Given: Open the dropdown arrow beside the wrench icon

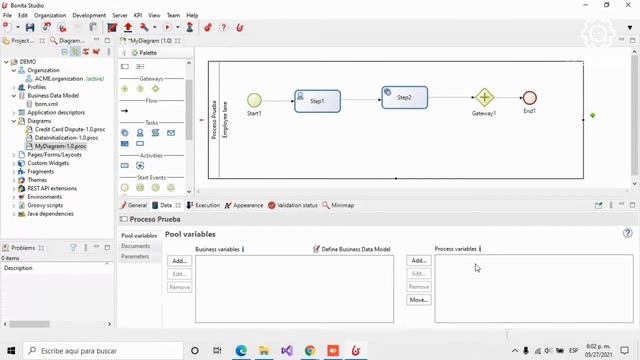Looking at the screenshot, I should (x=155, y=27).
